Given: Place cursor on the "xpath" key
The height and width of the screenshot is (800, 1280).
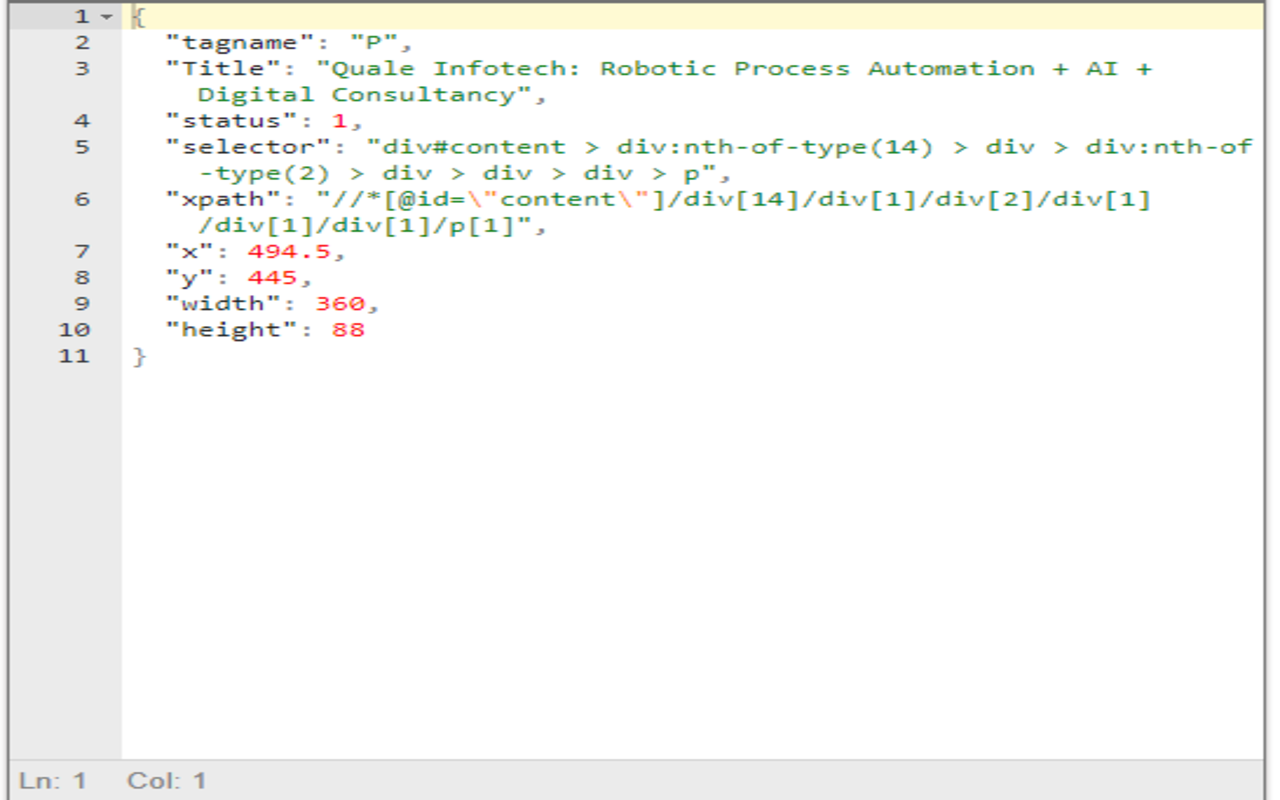Looking at the screenshot, I should click(223, 199).
